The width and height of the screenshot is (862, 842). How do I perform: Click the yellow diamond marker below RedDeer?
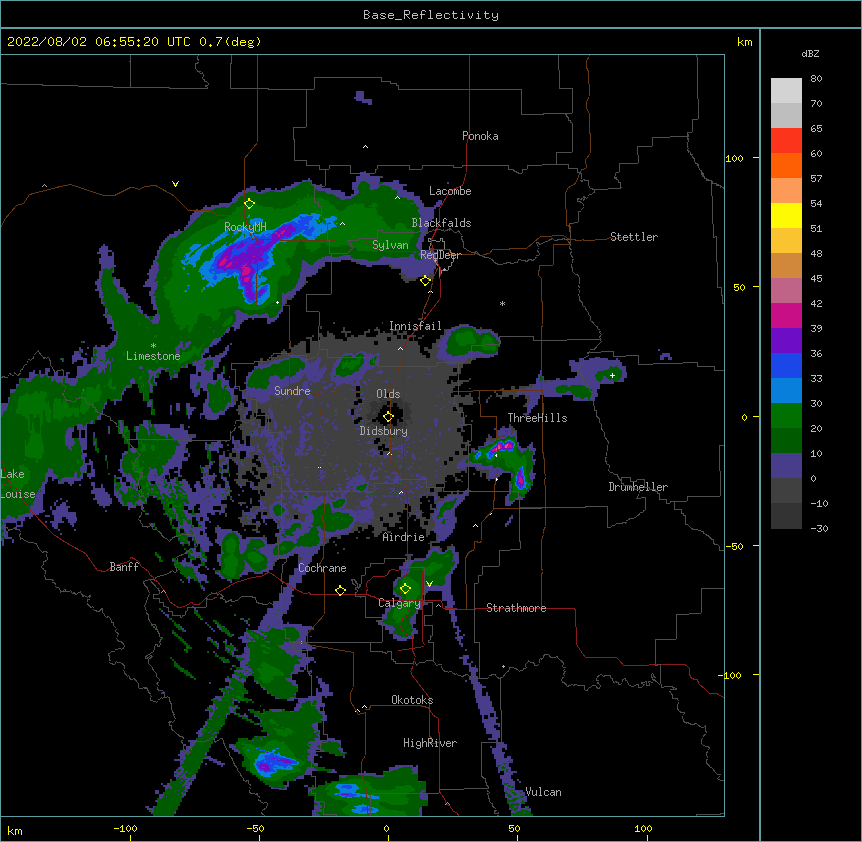point(425,281)
